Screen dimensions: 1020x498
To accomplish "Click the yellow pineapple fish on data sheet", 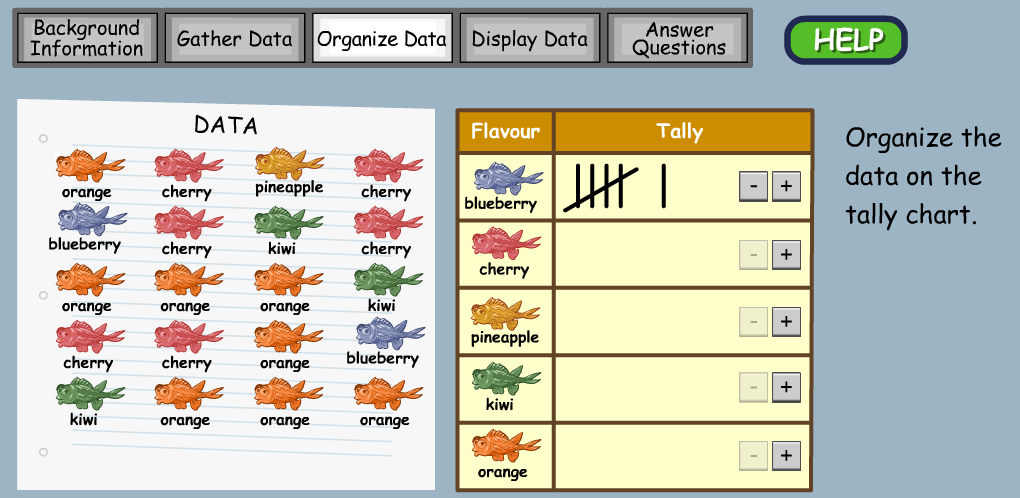I will click(289, 163).
